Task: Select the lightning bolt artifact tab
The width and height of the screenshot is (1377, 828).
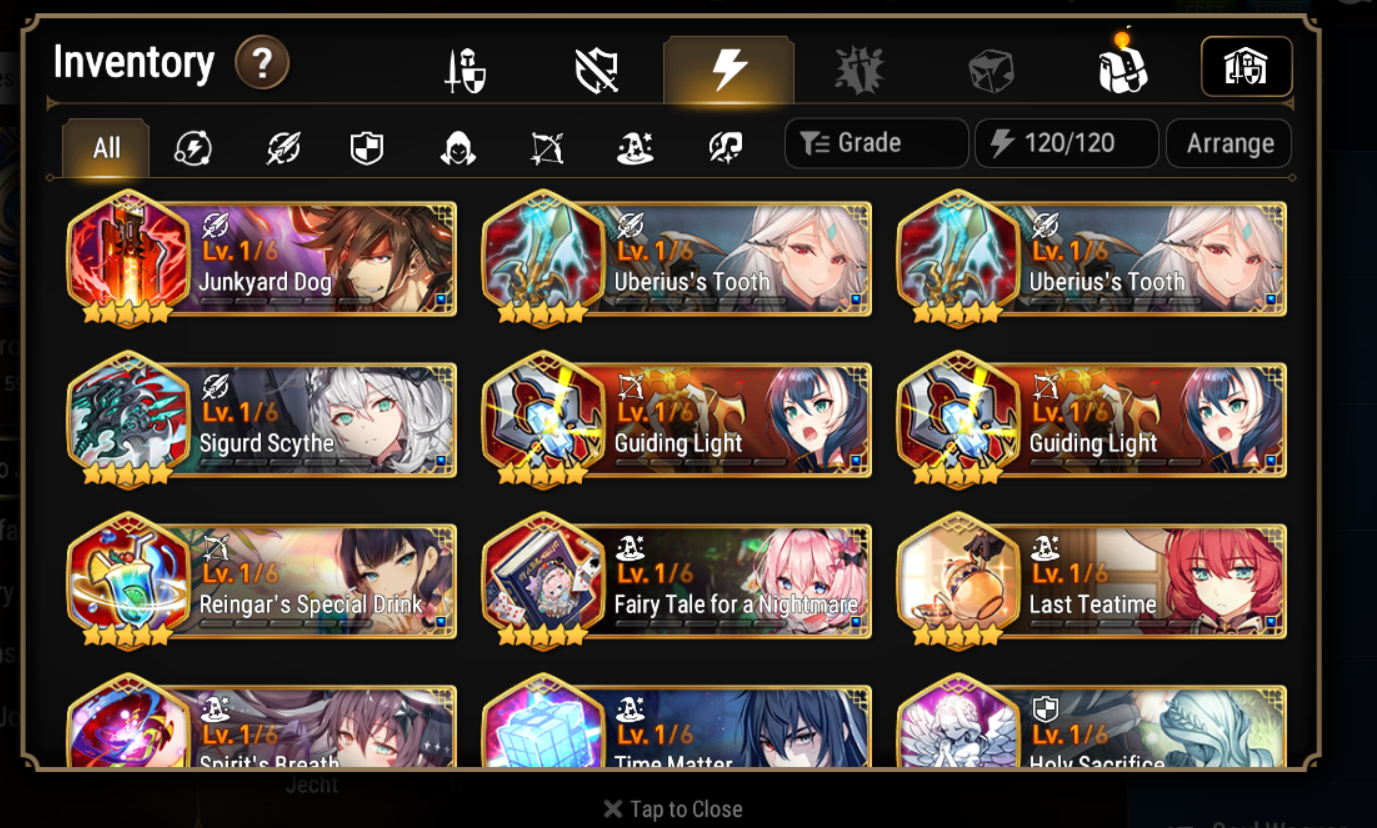Action: coord(729,70)
